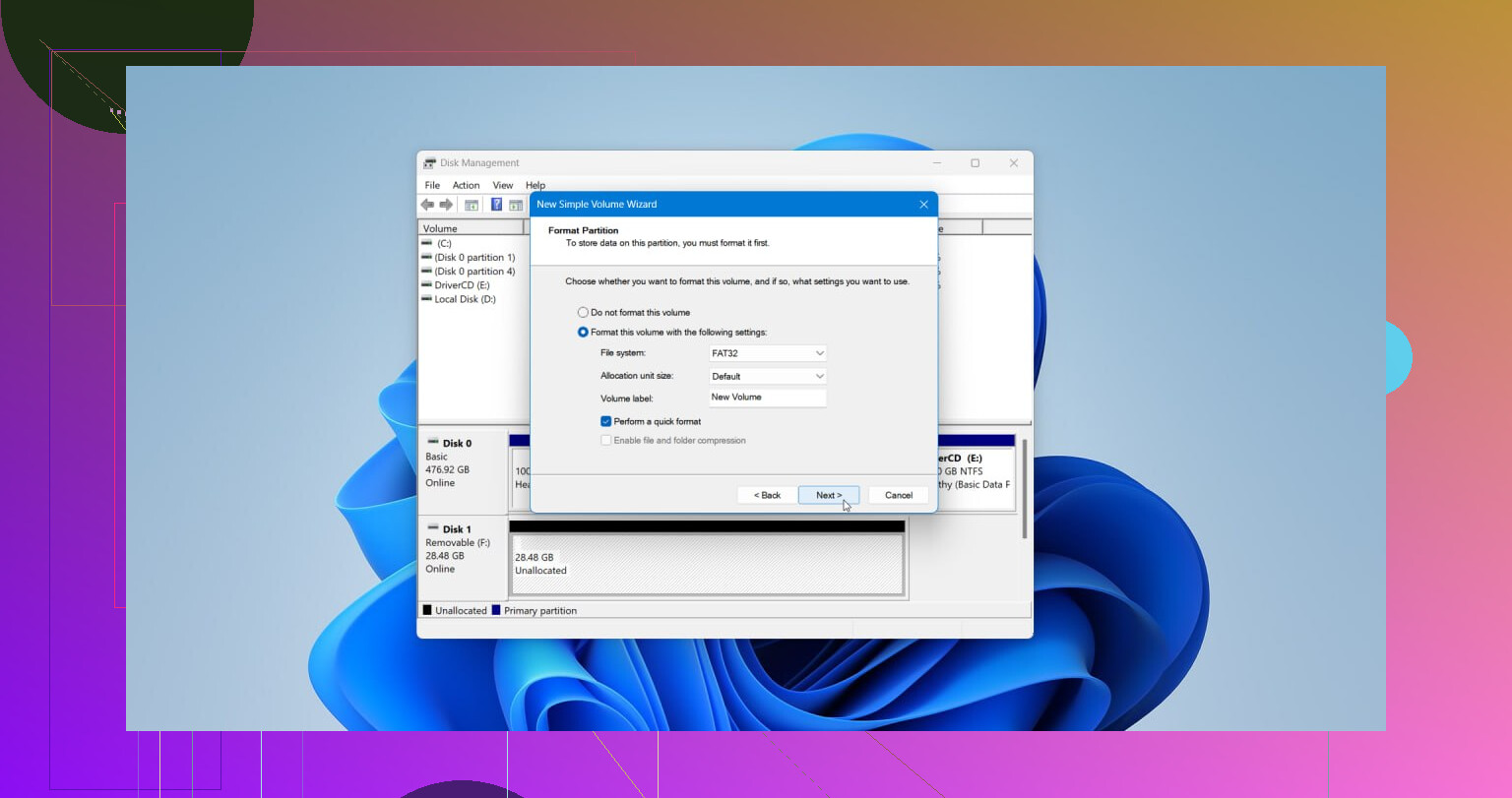Screen dimensions: 1512x798
Task: Click the Disk 1 Removable (F:) panel
Action: (x=463, y=557)
